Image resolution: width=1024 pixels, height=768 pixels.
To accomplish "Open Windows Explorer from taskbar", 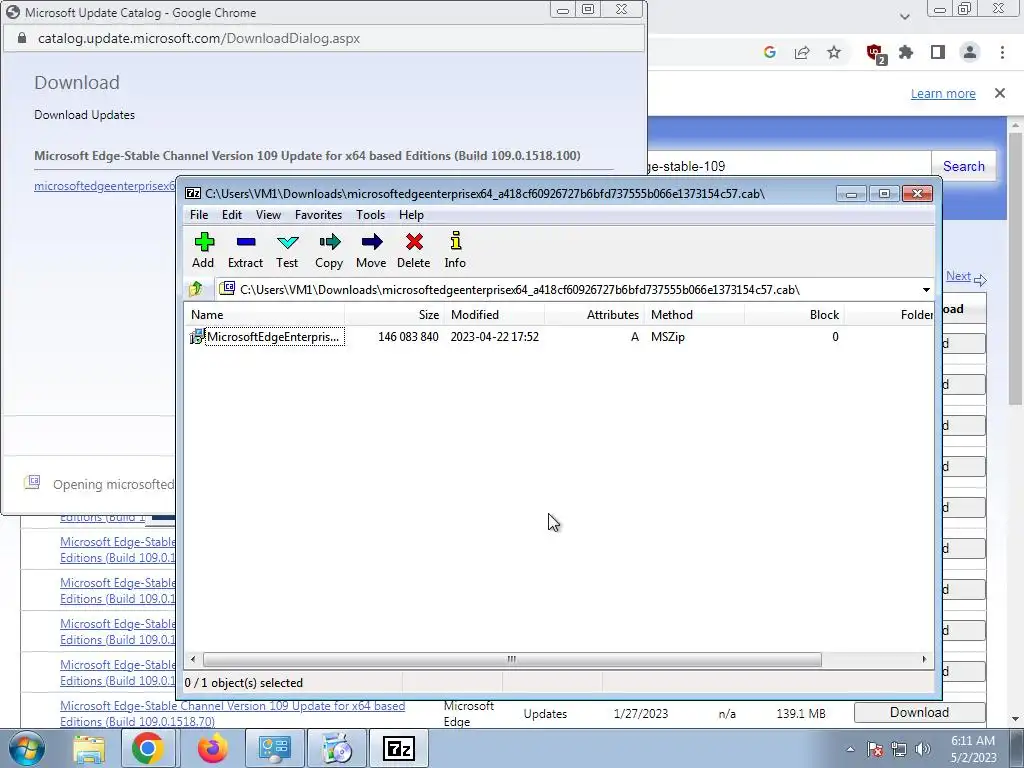I will pyautogui.click(x=89, y=748).
